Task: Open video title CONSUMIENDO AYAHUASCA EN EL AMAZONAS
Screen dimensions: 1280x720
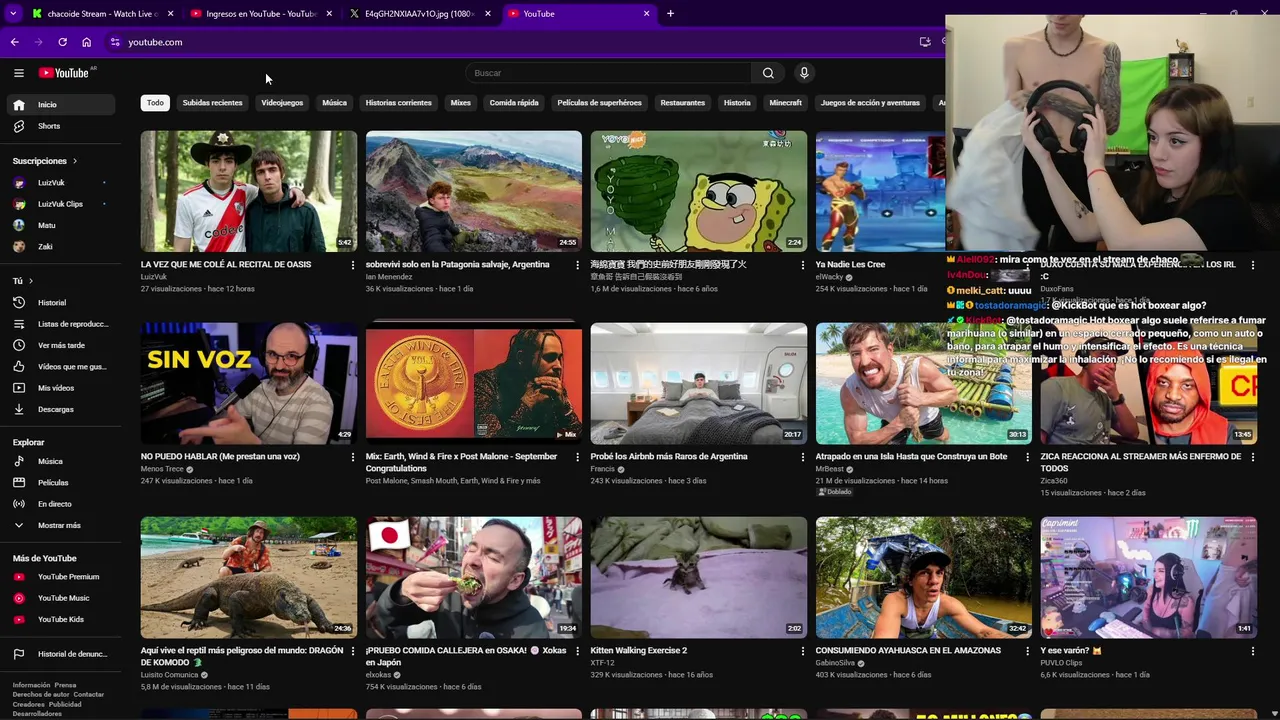Action: coord(908,651)
